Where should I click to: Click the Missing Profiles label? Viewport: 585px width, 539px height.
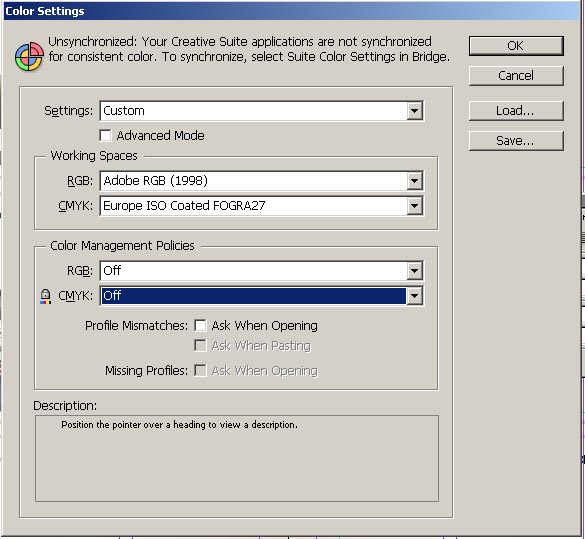(146, 371)
